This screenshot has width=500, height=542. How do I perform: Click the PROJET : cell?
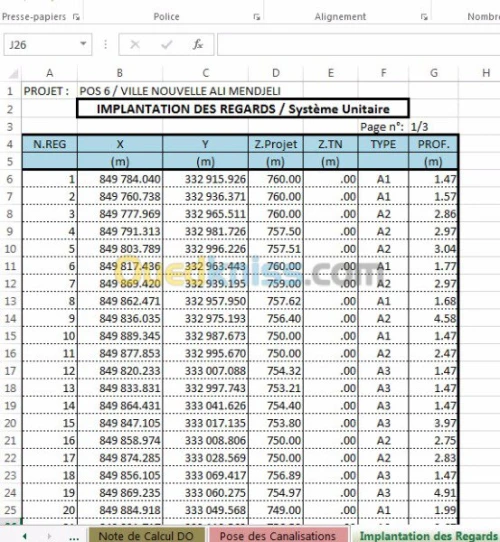49,91
